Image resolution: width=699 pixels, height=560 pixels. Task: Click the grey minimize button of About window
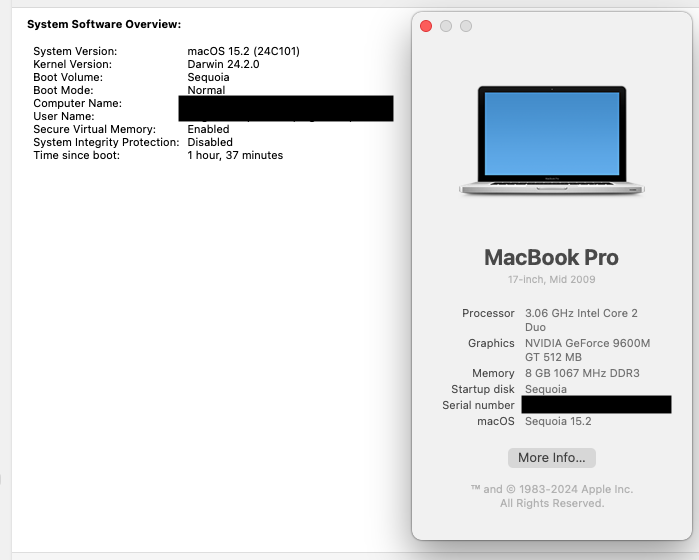click(446, 26)
